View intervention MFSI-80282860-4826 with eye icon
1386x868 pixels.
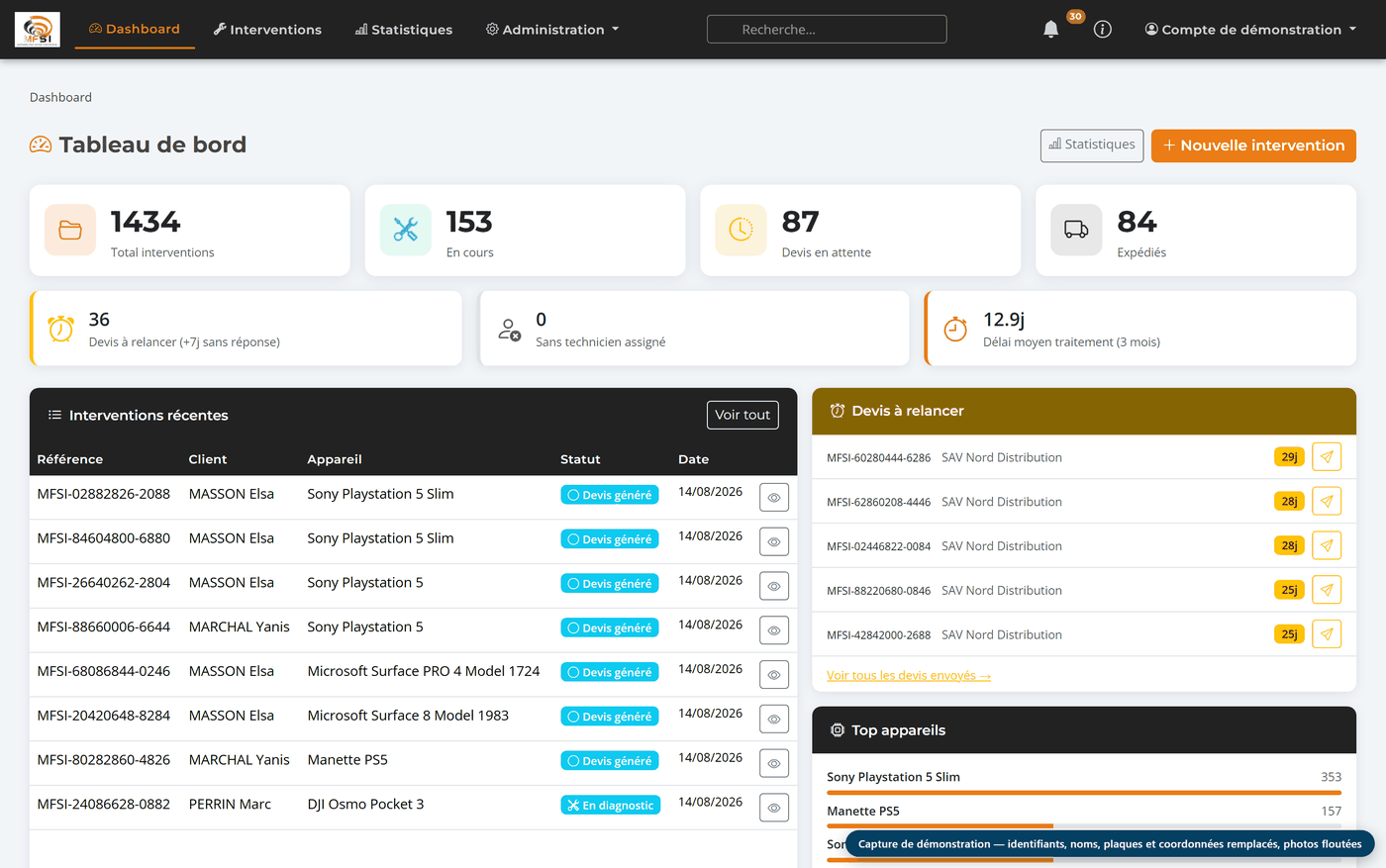(x=774, y=763)
